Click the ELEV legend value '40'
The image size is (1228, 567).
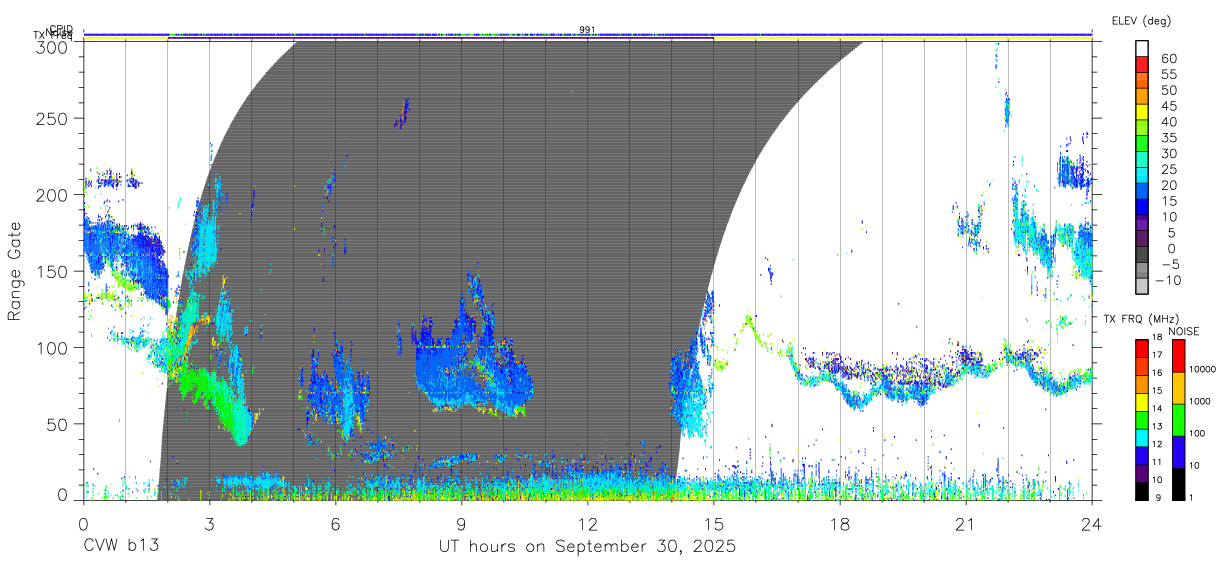coord(1170,122)
